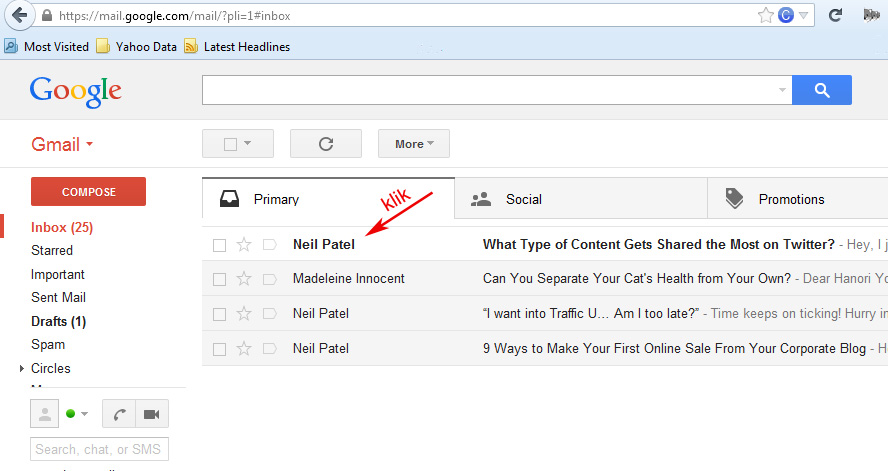Open Yahoo Data bookmark folder

point(136,46)
